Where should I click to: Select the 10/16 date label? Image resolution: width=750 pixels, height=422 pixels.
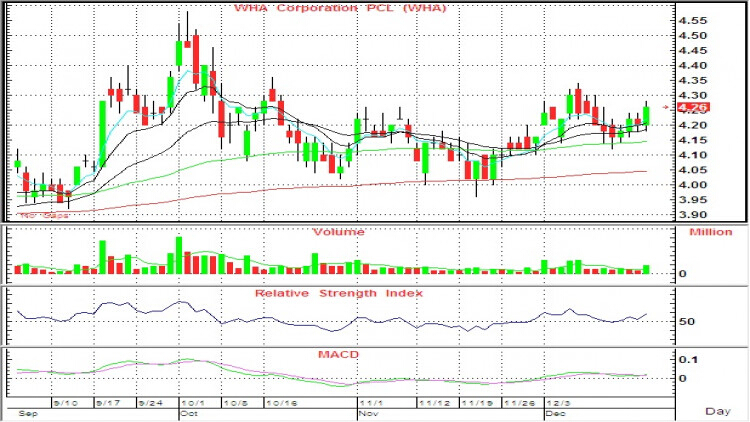click(282, 403)
